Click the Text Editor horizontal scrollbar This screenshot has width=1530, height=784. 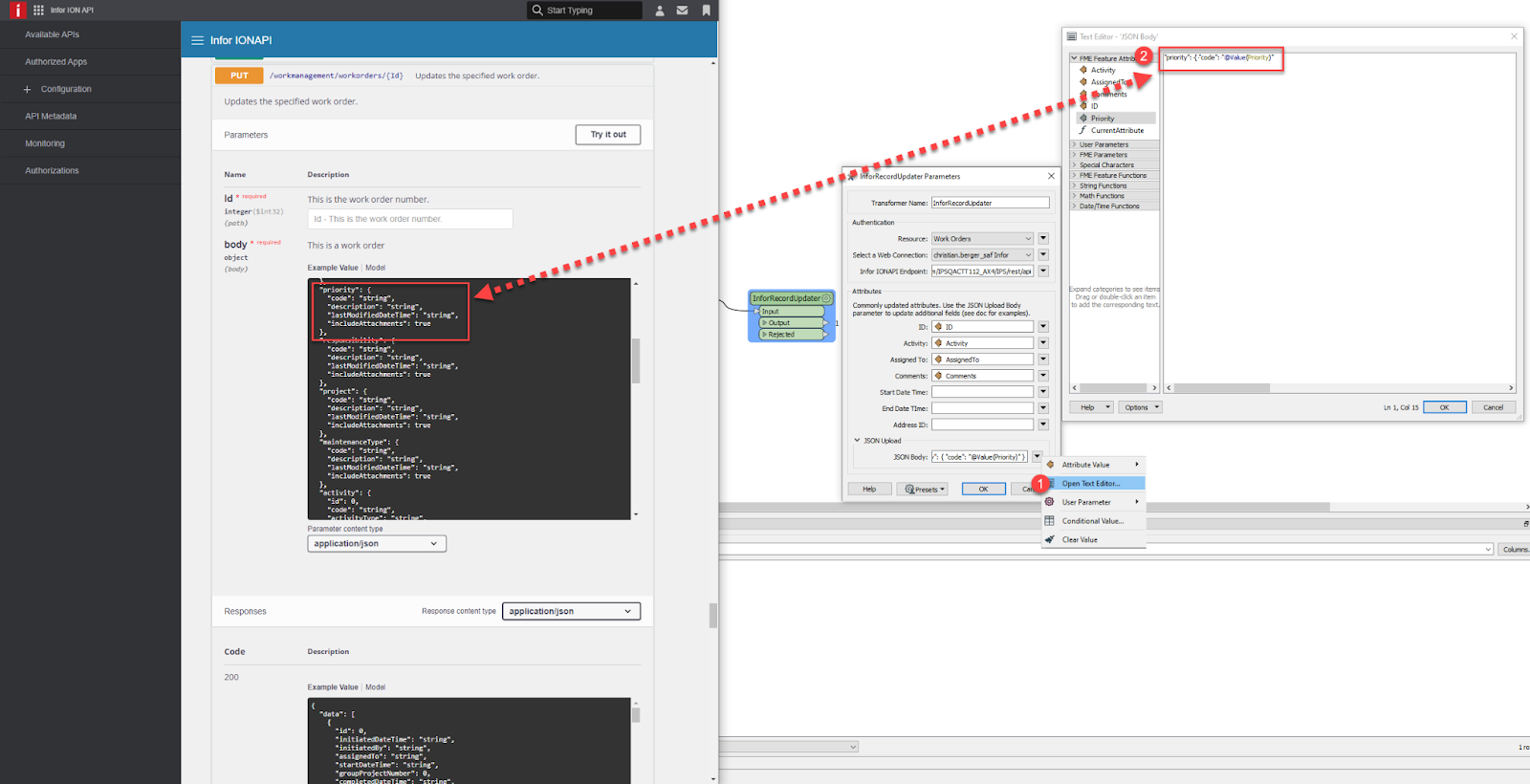point(1222,388)
